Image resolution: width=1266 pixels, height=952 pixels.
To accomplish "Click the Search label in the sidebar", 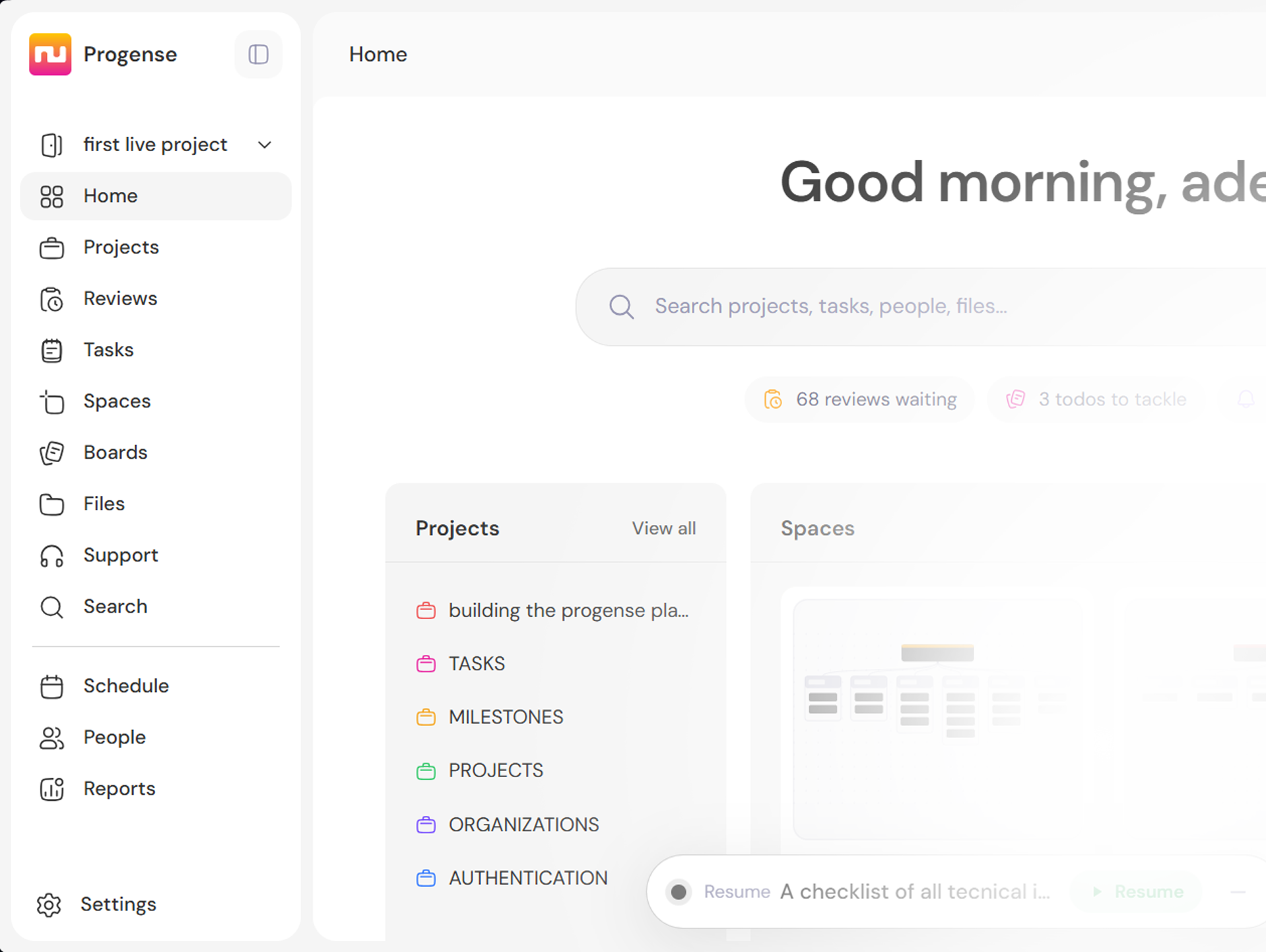I will pos(116,606).
